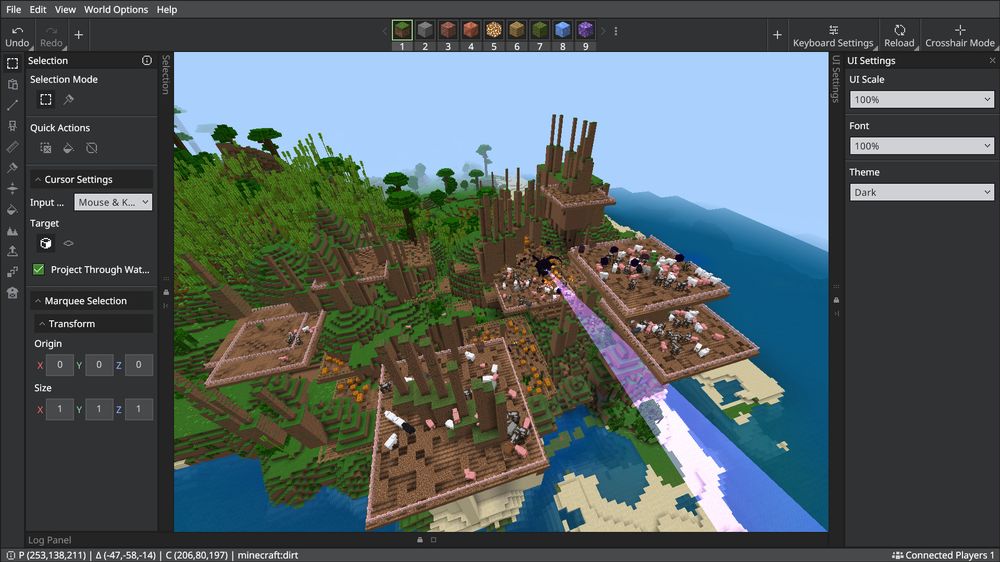The width and height of the screenshot is (1000, 562).
Task: Click the lock icon beside the Selection panel edge
Action: [x=166, y=292]
